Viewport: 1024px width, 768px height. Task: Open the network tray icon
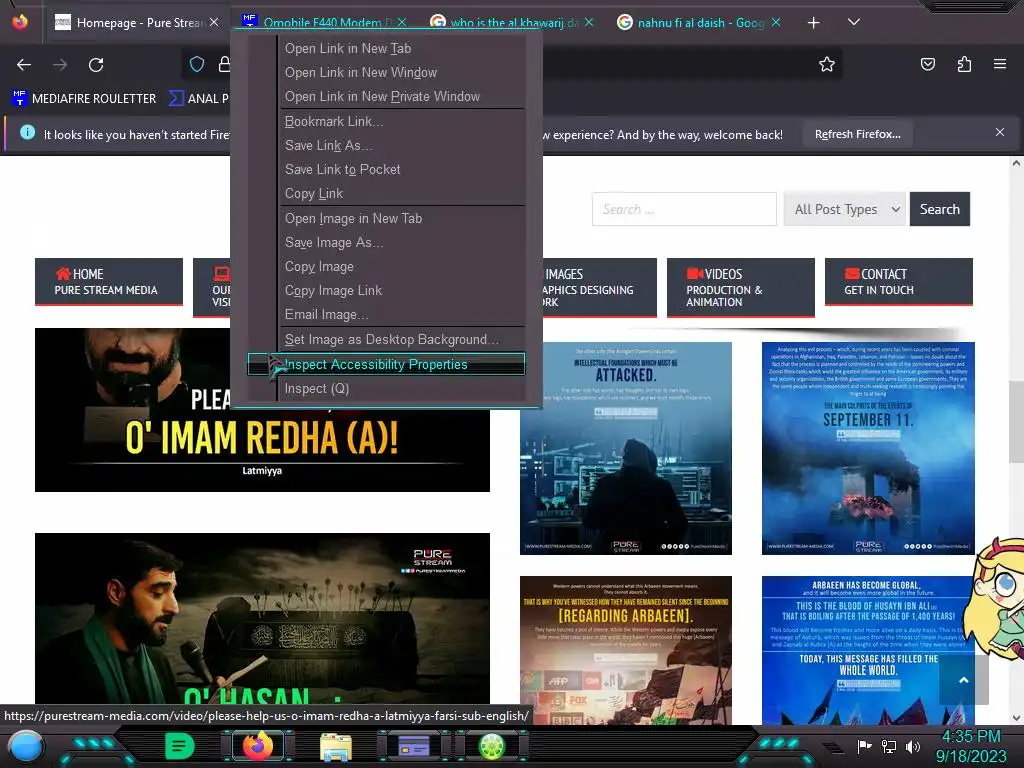click(889, 746)
